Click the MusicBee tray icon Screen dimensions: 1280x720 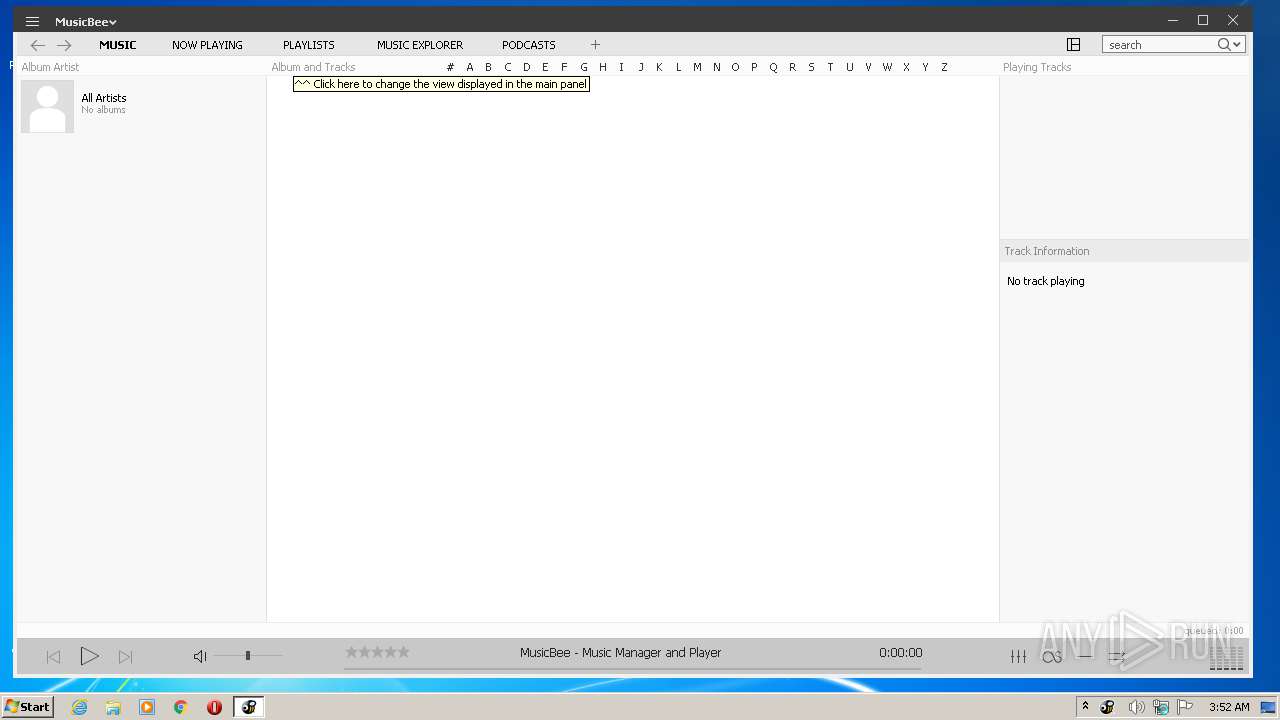click(x=1107, y=707)
